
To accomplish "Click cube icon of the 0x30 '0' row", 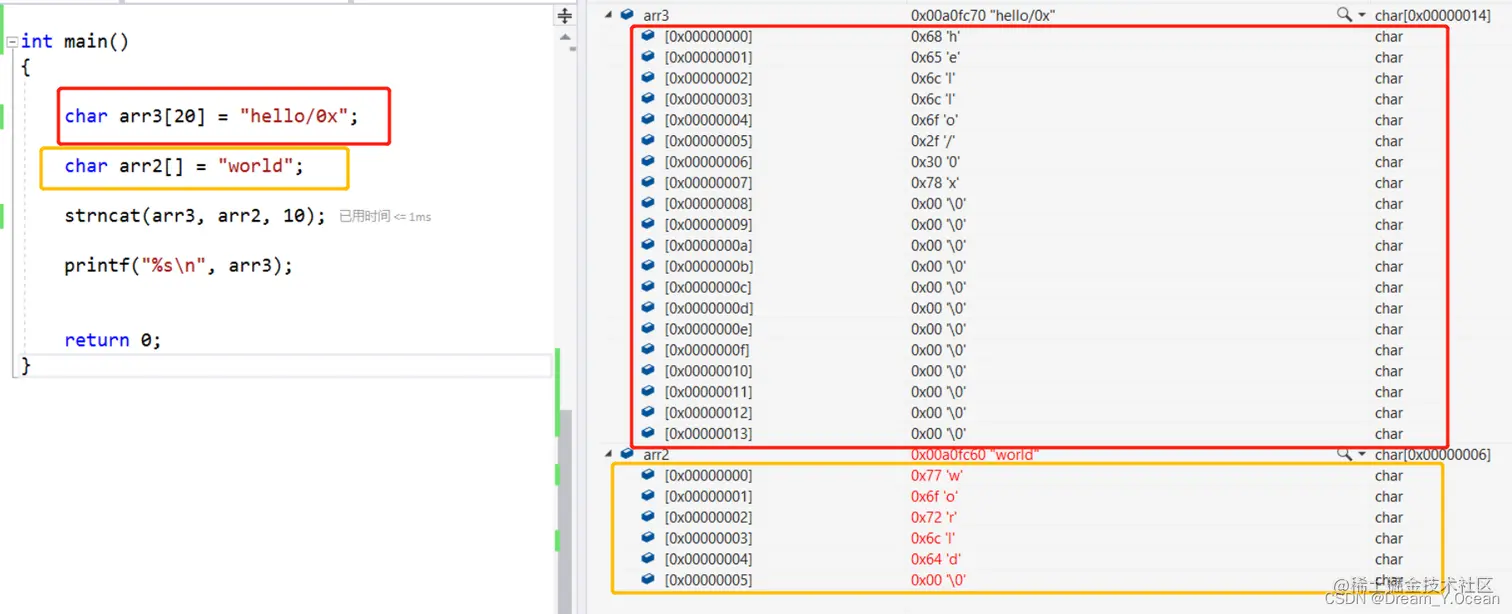I will [648, 162].
